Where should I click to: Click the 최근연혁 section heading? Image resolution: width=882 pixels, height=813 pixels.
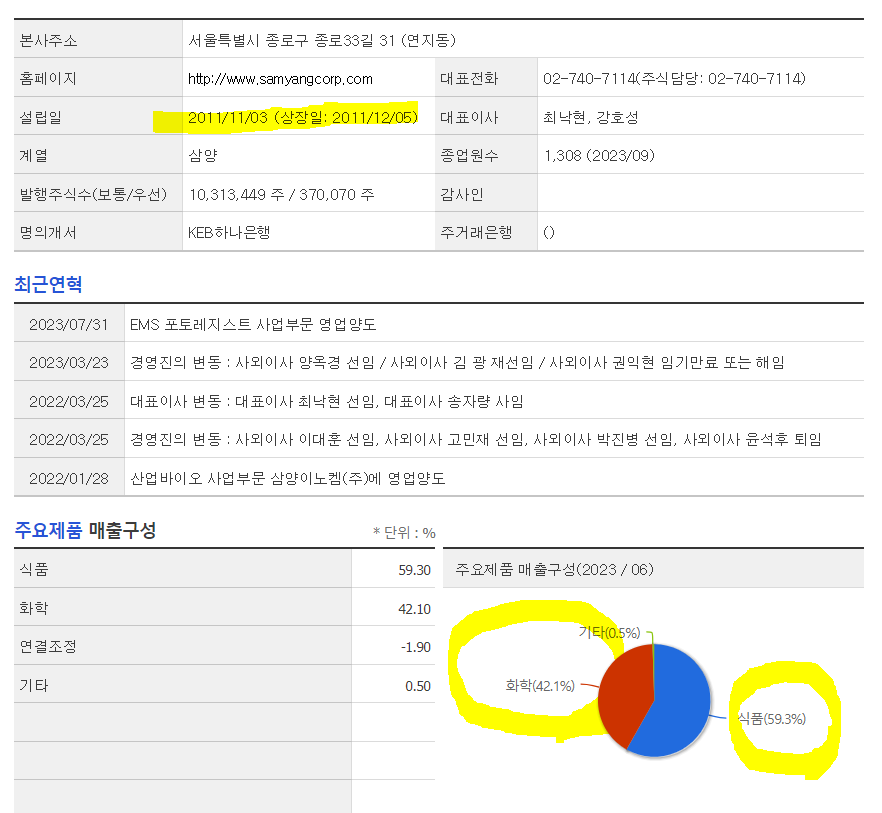coord(48,285)
